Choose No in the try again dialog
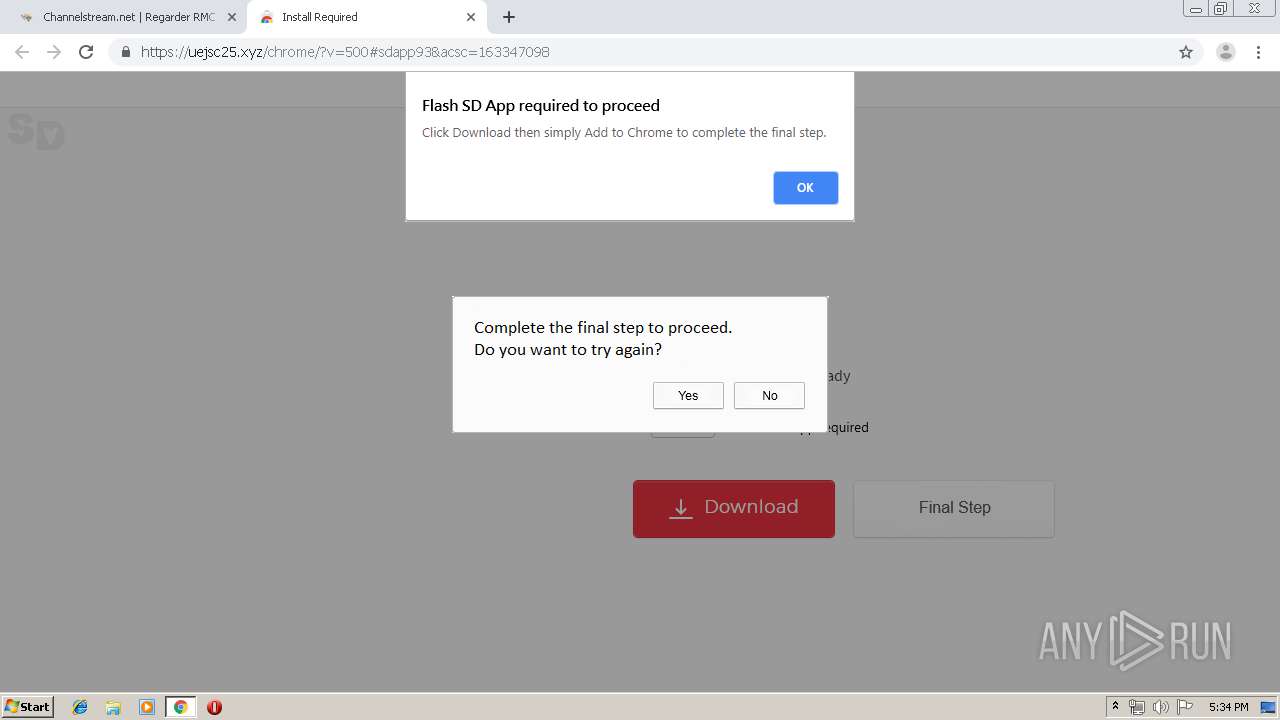The image size is (1280, 720). pyautogui.click(x=769, y=396)
